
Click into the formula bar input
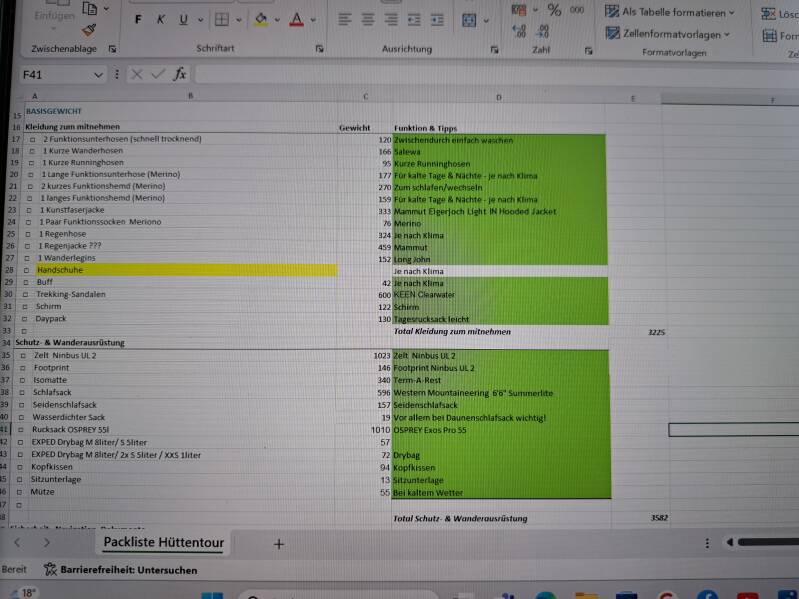coord(497,75)
